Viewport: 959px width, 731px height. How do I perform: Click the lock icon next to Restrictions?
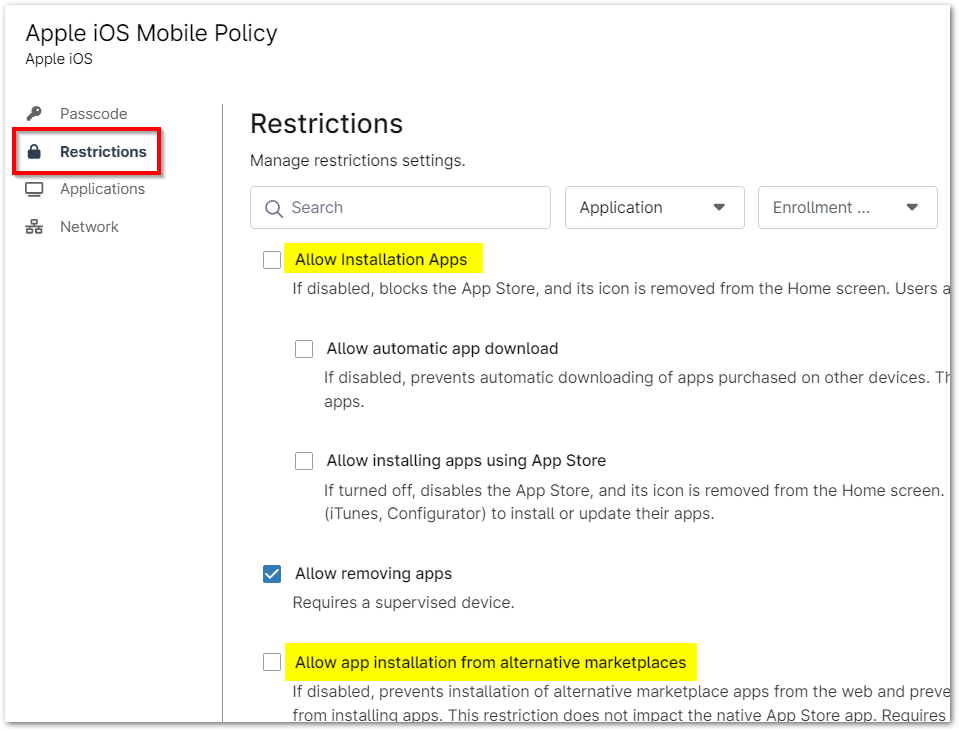click(34, 151)
